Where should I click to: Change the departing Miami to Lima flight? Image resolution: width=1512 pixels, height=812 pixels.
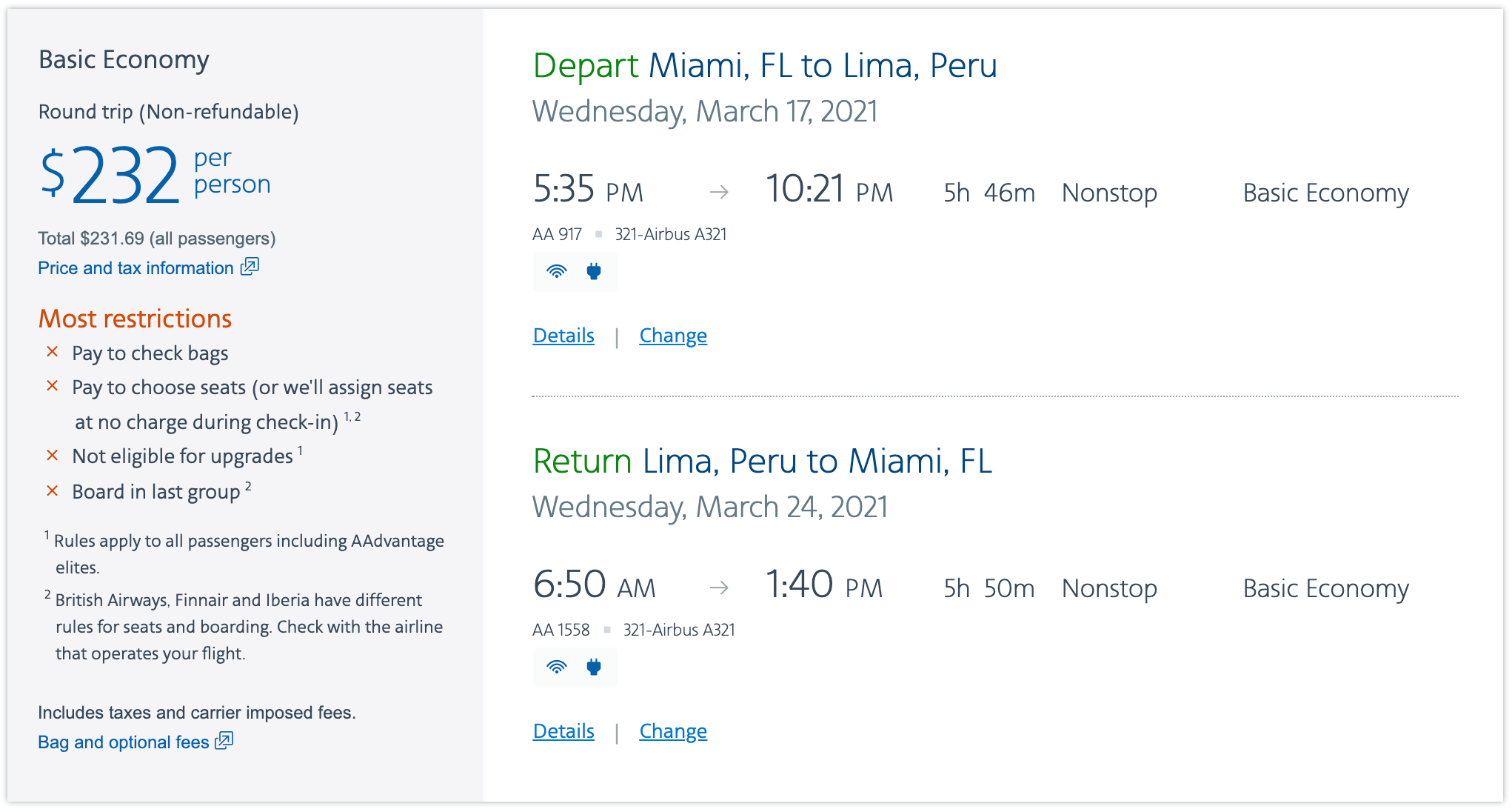[673, 336]
